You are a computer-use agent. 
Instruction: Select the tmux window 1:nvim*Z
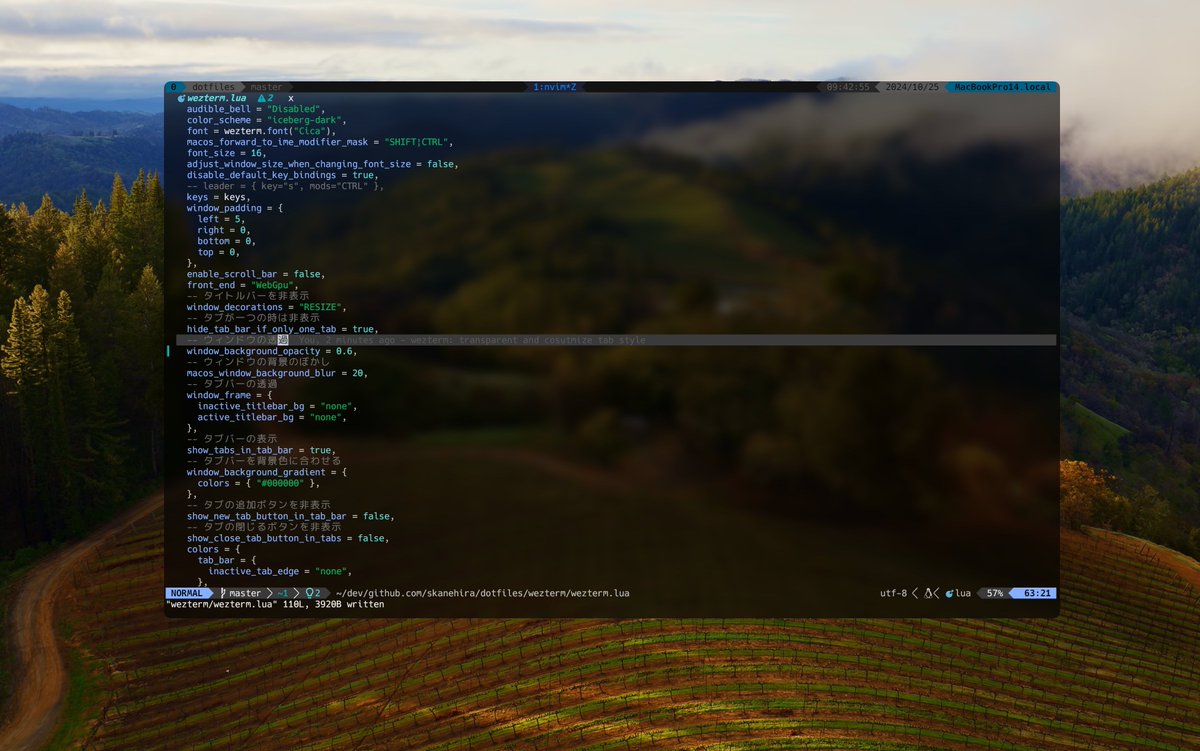click(x=555, y=87)
